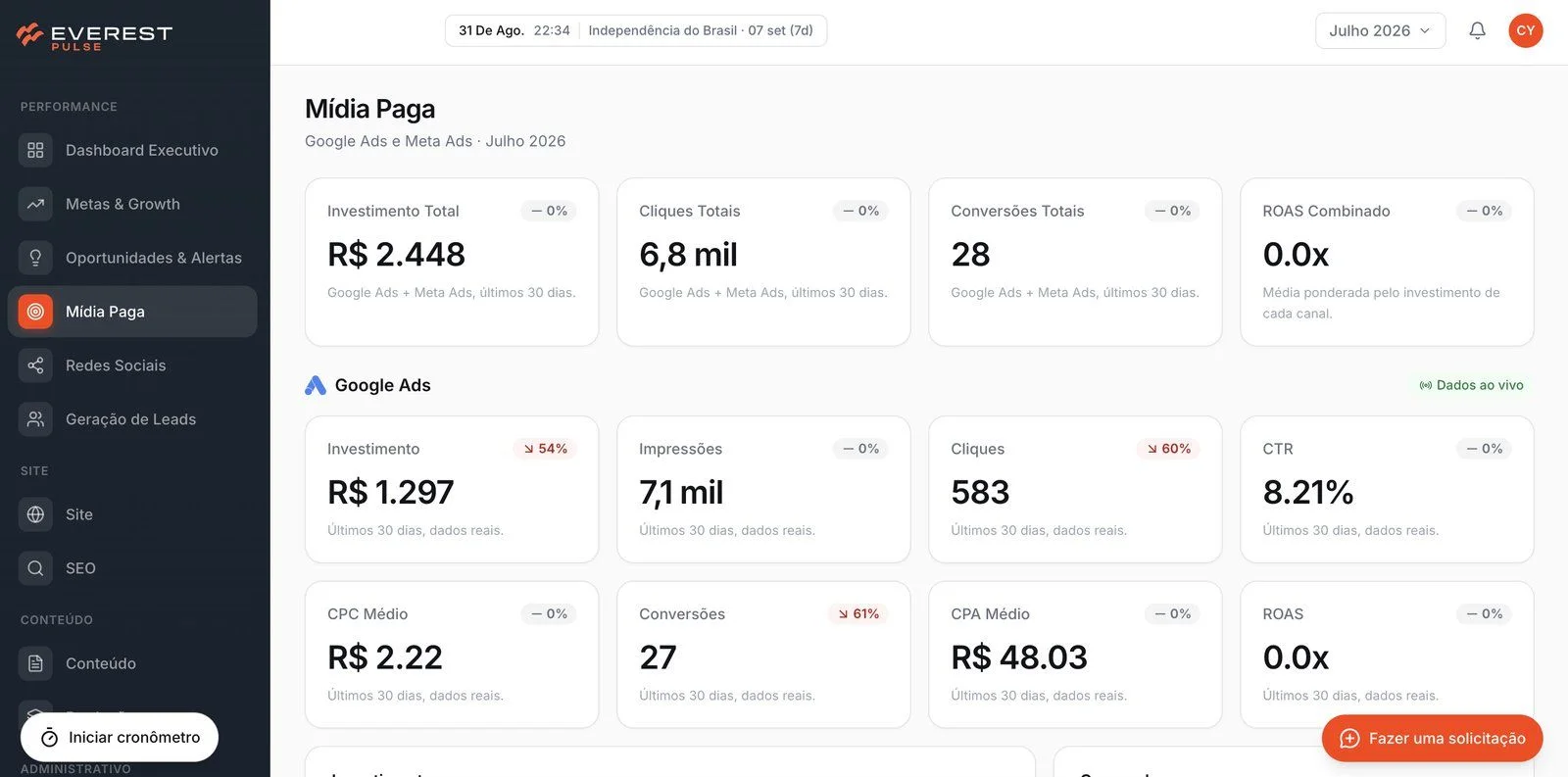Click the Everest Pulse logo
The height and width of the screenshot is (777, 1568).
(94, 36)
